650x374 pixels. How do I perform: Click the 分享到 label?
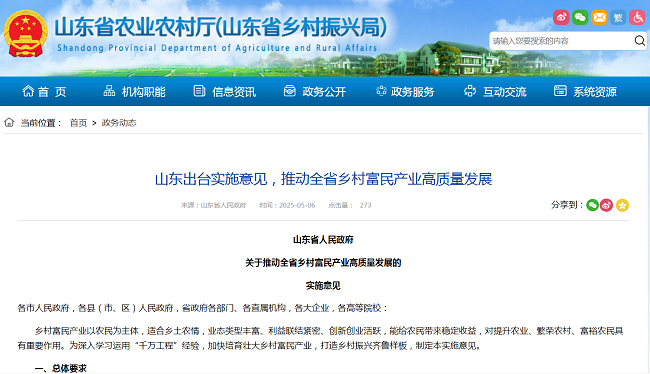(x=567, y=205)
